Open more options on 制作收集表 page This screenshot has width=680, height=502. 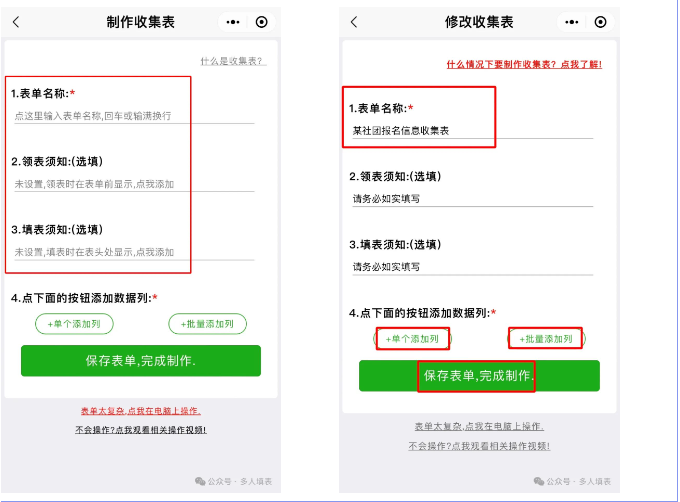[233, 22]
